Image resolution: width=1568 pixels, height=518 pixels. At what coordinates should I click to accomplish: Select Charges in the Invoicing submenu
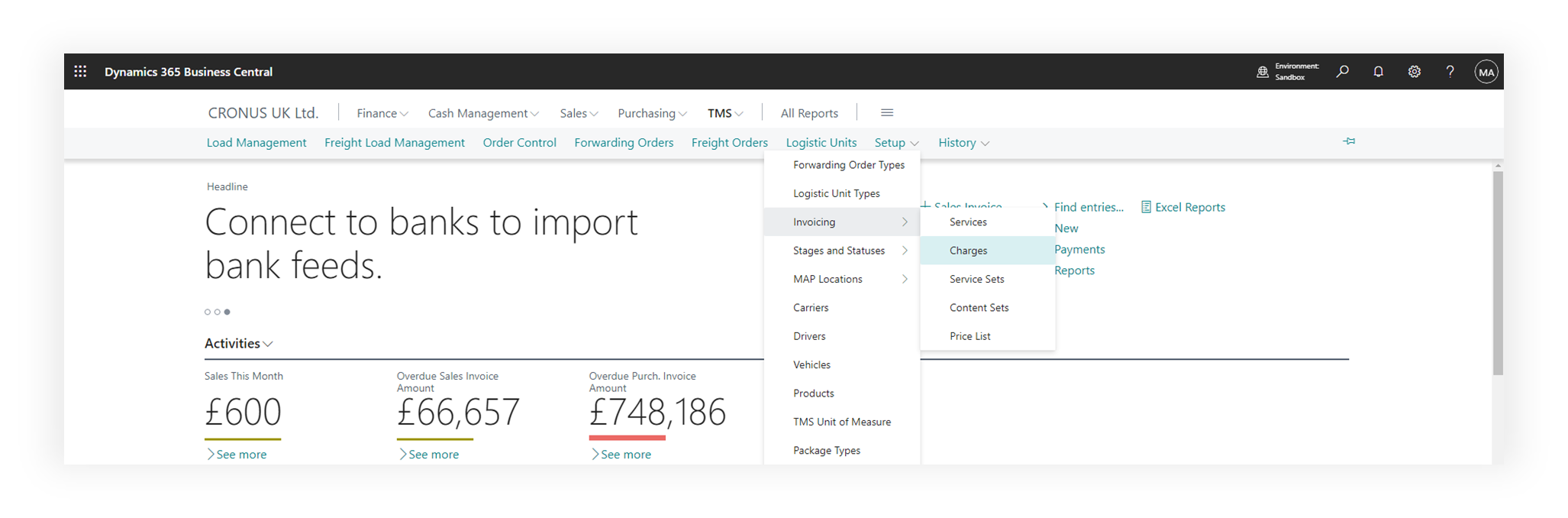(x=968, y=251)
